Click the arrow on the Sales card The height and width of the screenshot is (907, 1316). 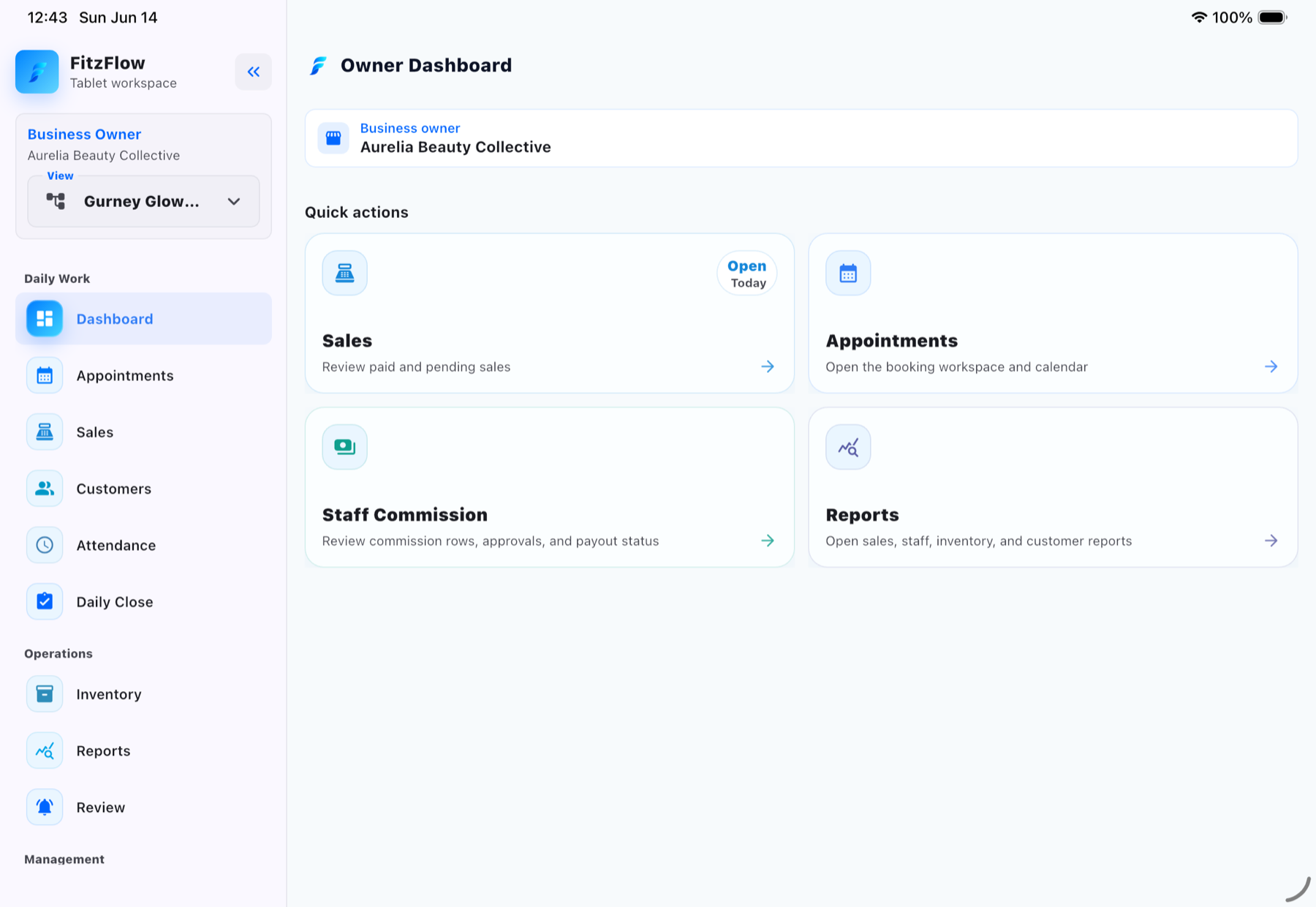point(768,366)
